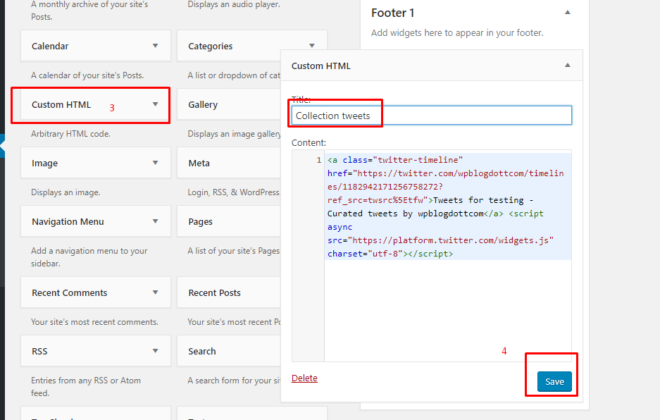This screenshot has width=660, height=420.
Task: Select the Search widget title
Action: [x=202, y=351]
